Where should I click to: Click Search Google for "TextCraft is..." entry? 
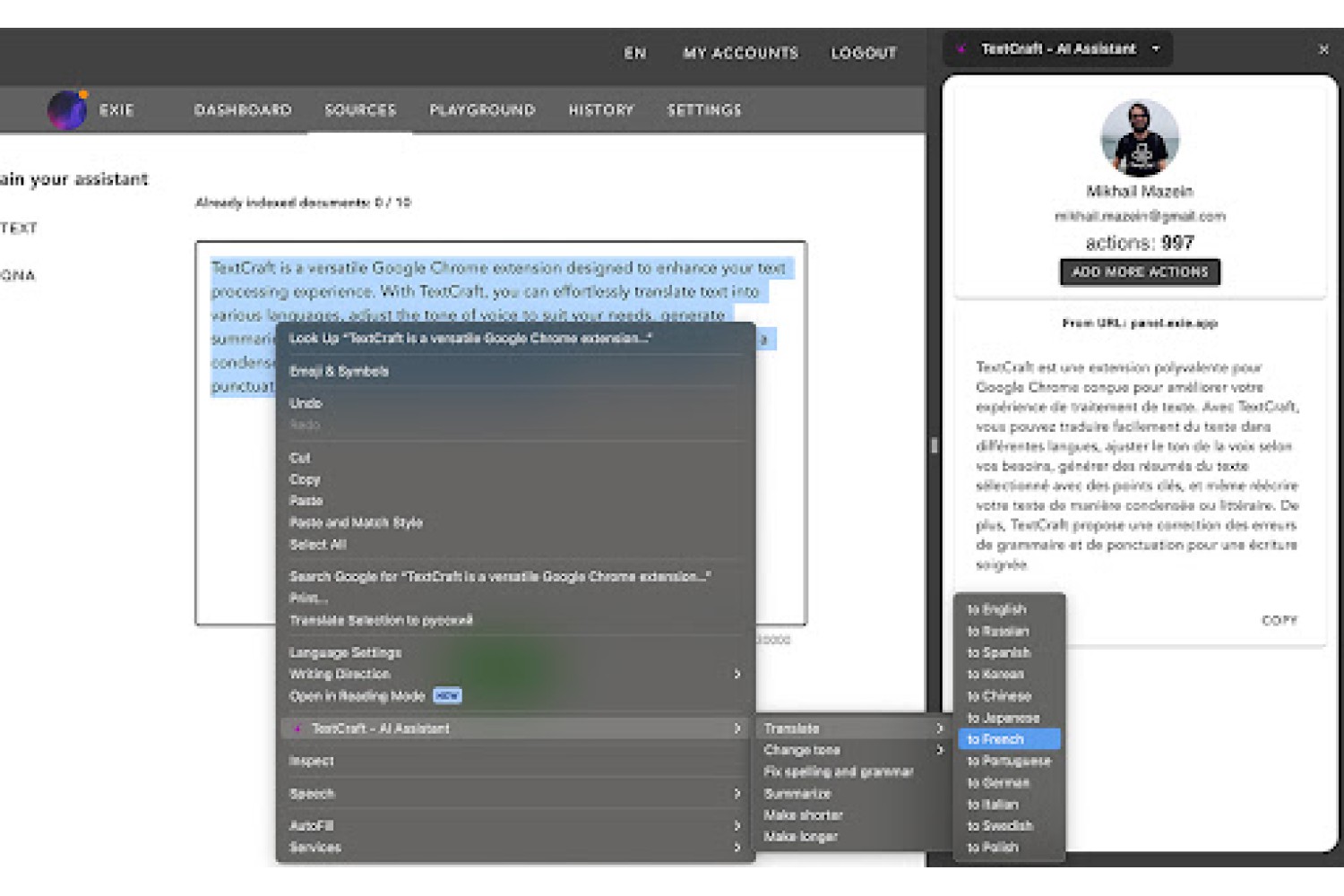pos(516,576)
